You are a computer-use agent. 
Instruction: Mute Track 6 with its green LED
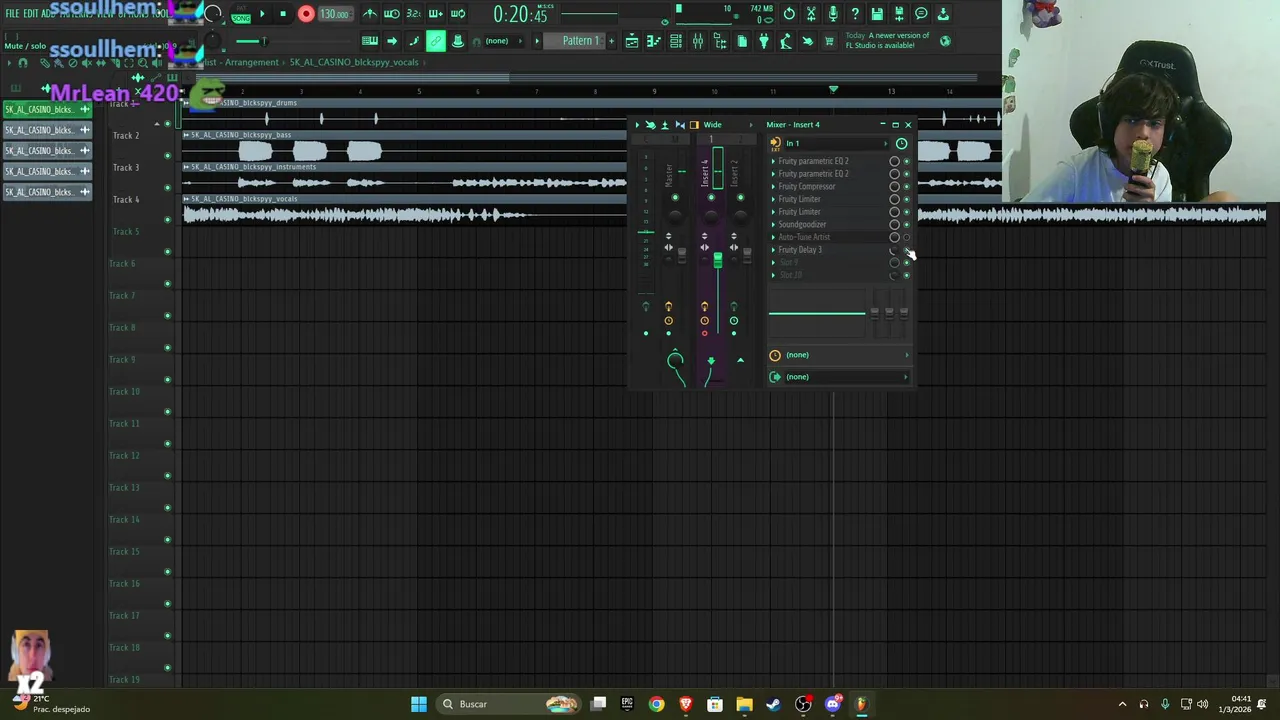[x=167, y=284]
